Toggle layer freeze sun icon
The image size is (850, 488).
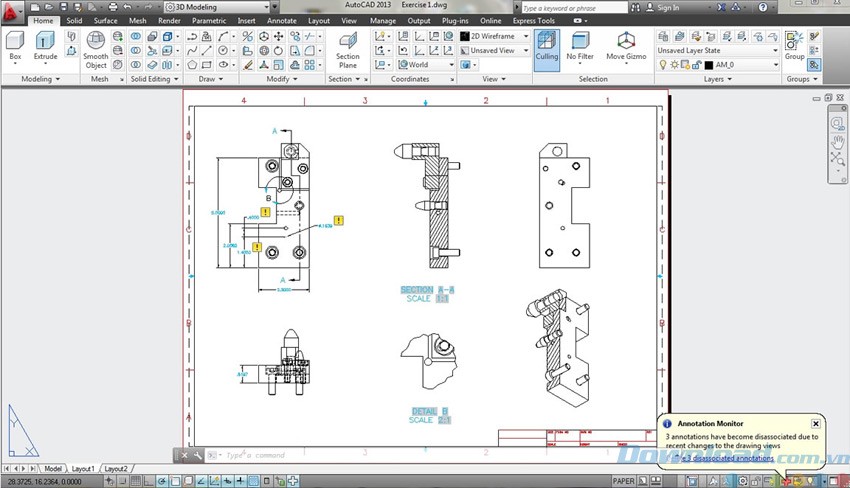(x=674, y=65)
